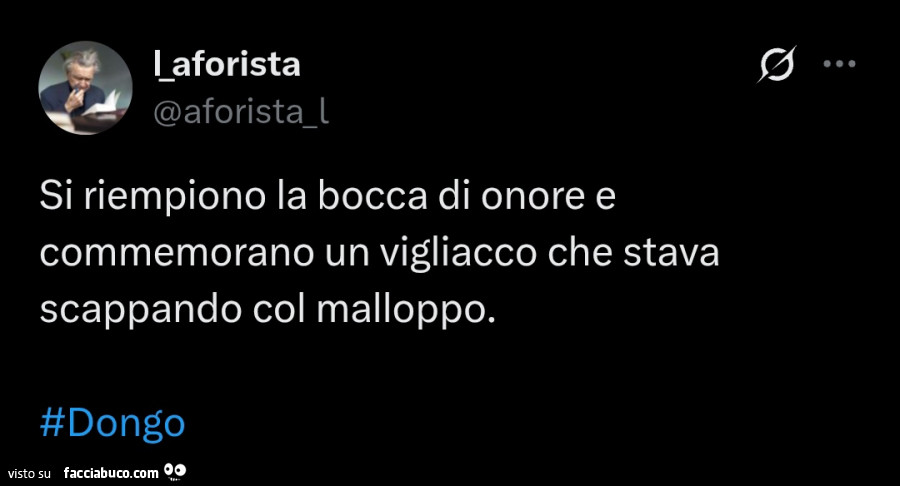Click the tweet line starting 'Si riempiono'

click(x=328, y=196)
